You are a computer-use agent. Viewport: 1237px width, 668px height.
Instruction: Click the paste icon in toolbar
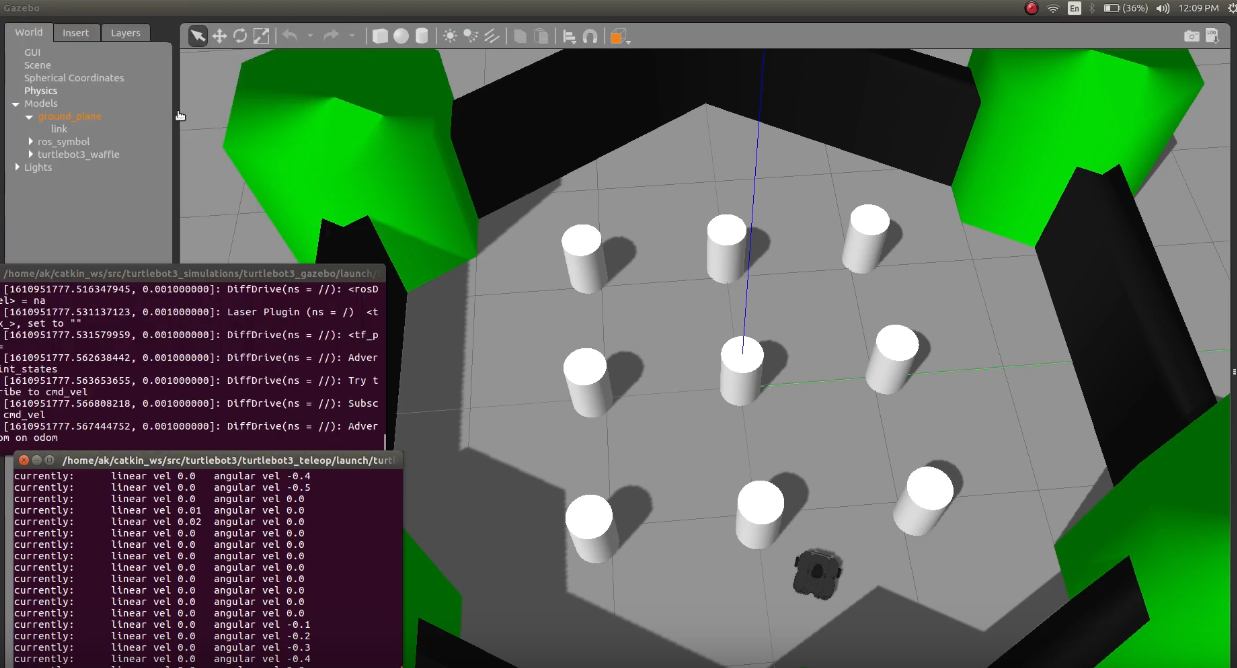(541, 36)
